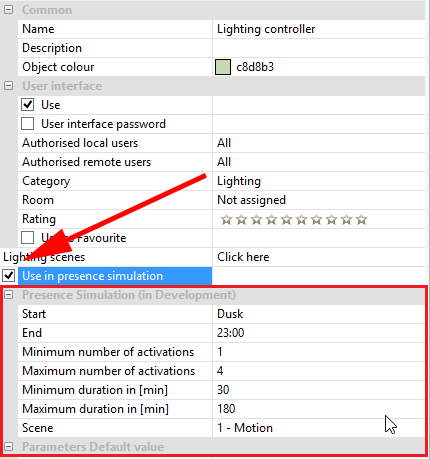Open the Category value Lighting
This screenshot has height=459, width=430.
[x=239, y=181]
